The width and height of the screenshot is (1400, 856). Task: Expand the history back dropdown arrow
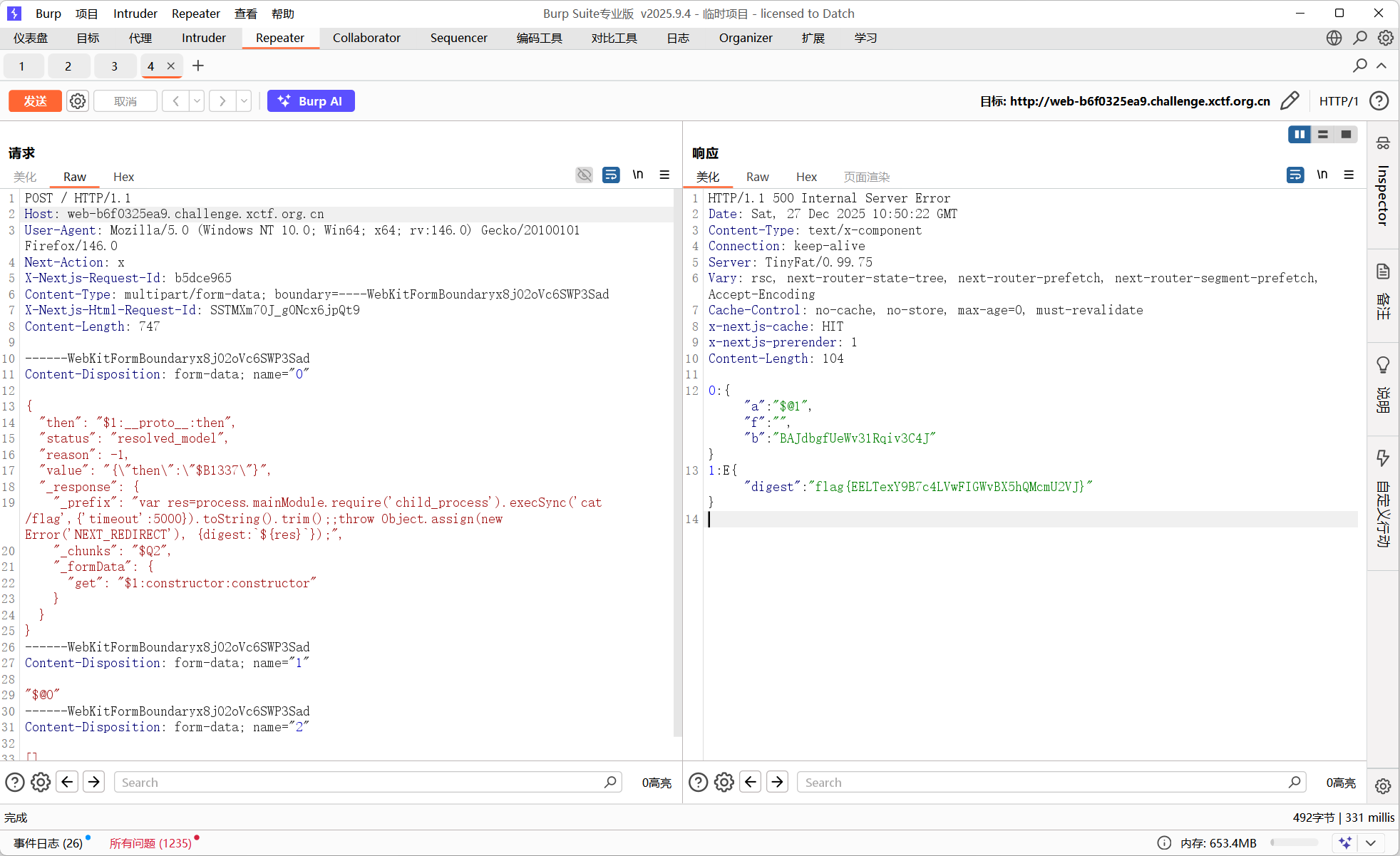[x=197, y=100]
